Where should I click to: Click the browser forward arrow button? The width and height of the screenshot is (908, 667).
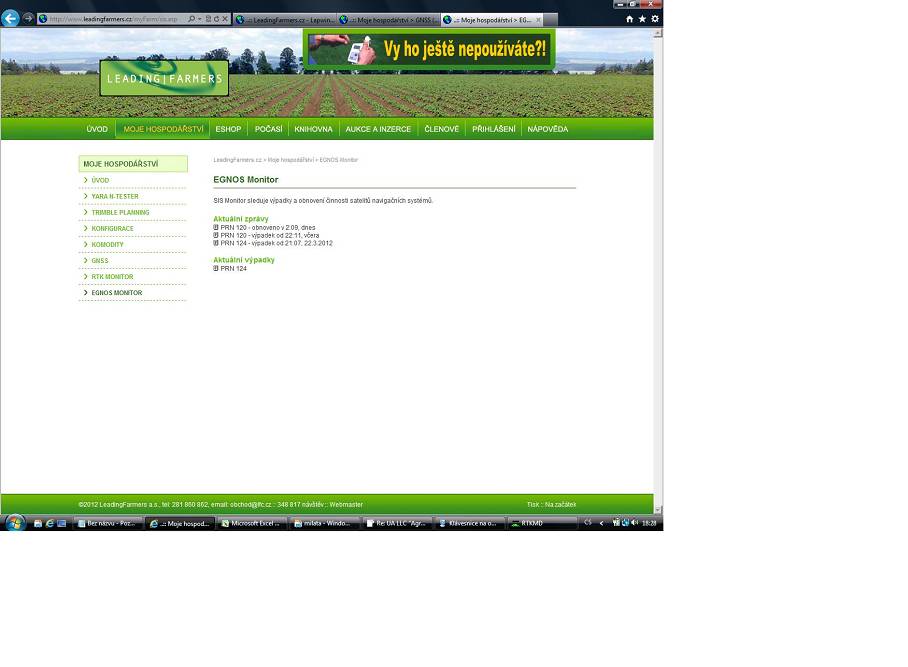click(28, 19)
